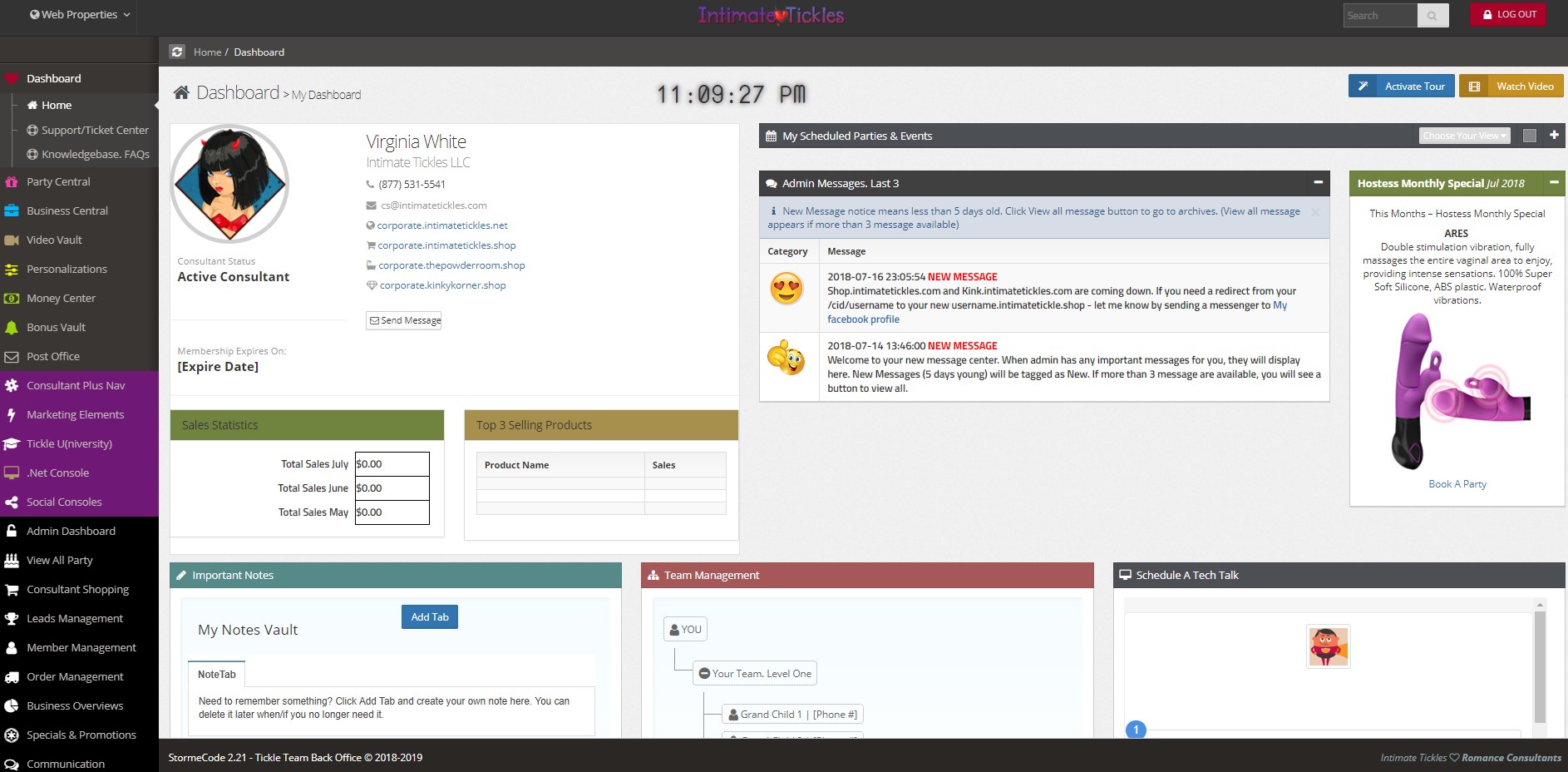Click the Add Tab button
1568x772 pixels.
[x=430, y=617]
